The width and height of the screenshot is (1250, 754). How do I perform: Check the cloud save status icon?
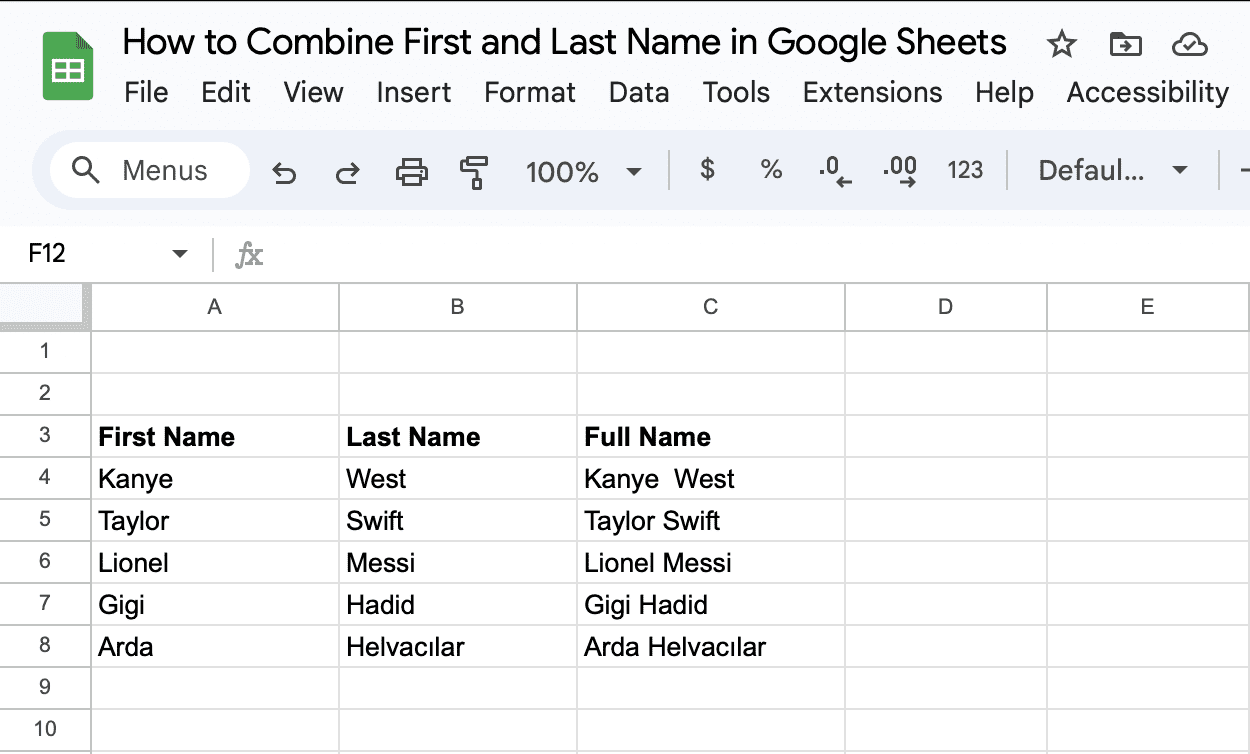click(x=1189, y=44)
